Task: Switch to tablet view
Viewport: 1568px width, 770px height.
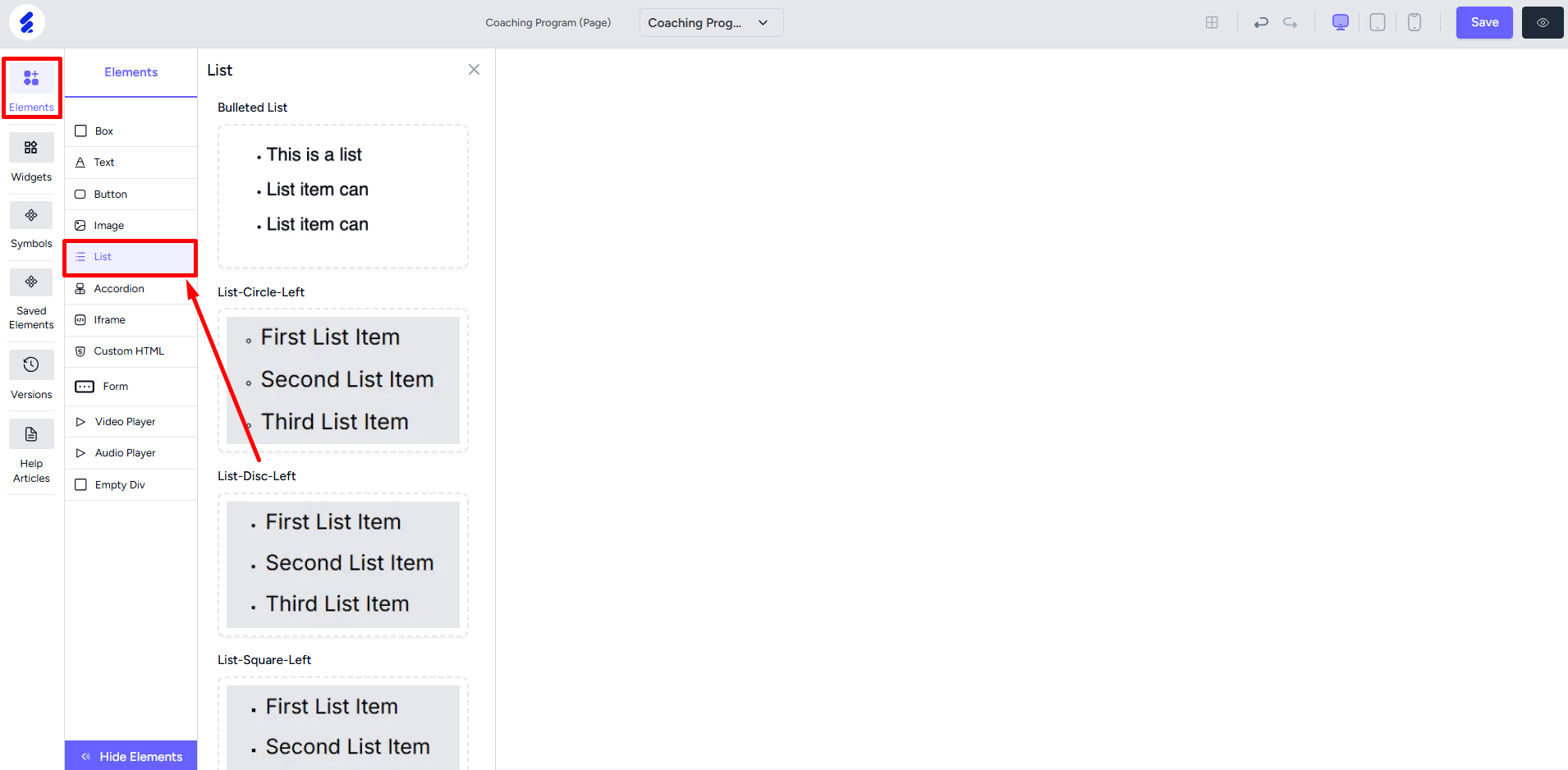Action: click(1378, 23)
